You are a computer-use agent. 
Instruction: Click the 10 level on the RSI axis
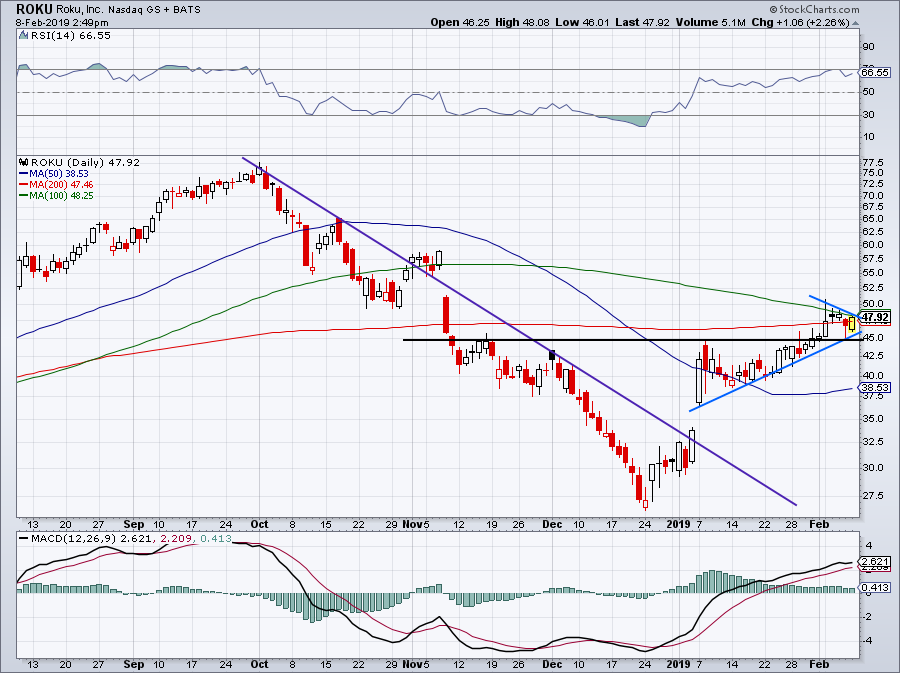pos(868,137)
